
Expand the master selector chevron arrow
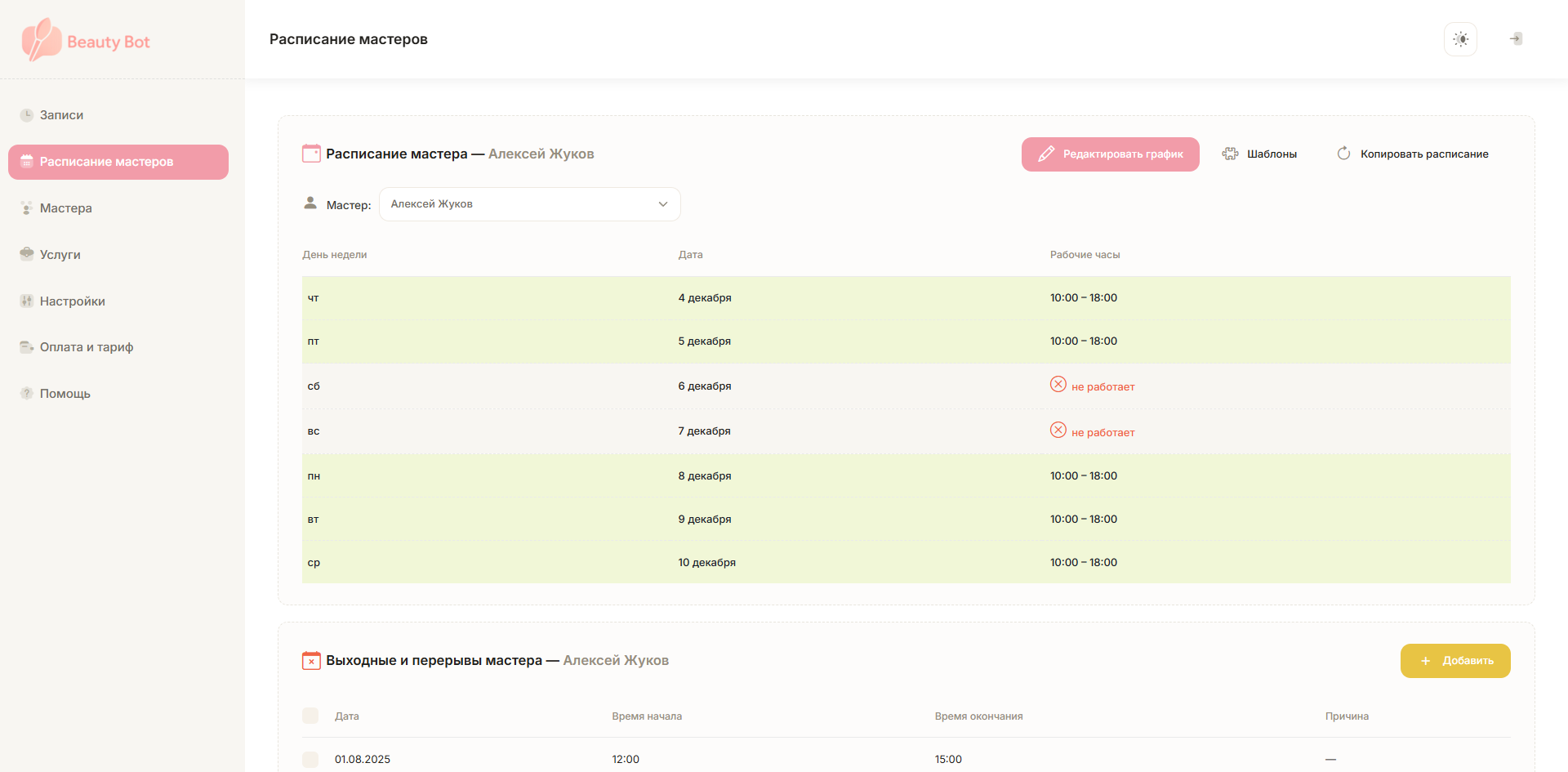tap(663, 204)
